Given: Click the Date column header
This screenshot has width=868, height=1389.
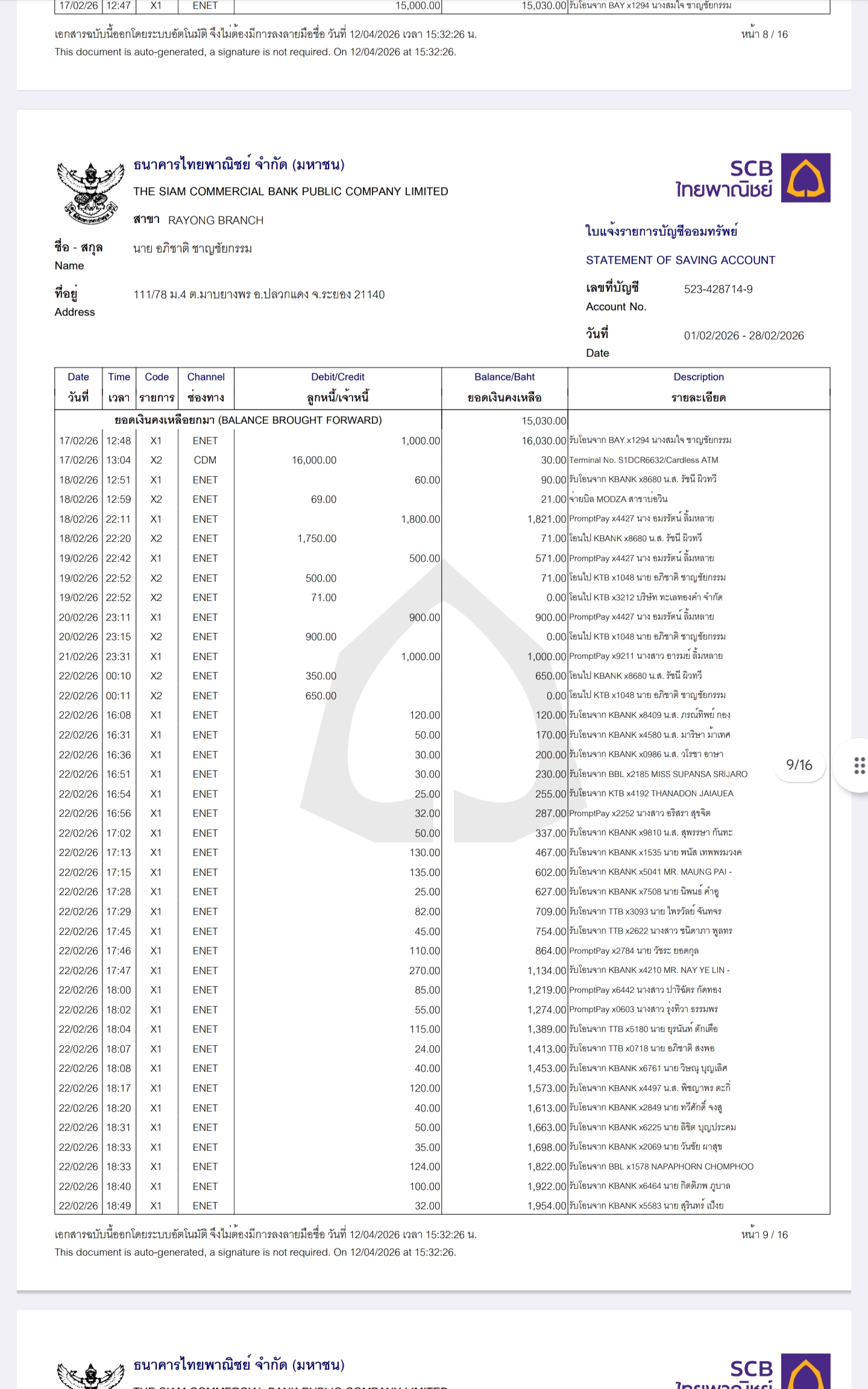Looking at the screenshot, I should click(x=78, y=387).
